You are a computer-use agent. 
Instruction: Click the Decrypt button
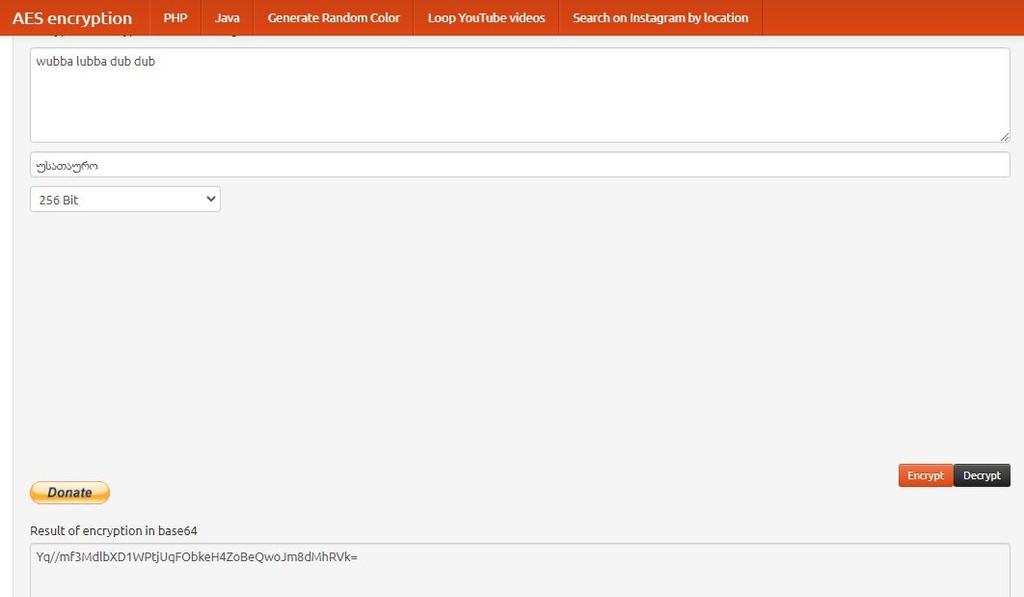(982, 476)
